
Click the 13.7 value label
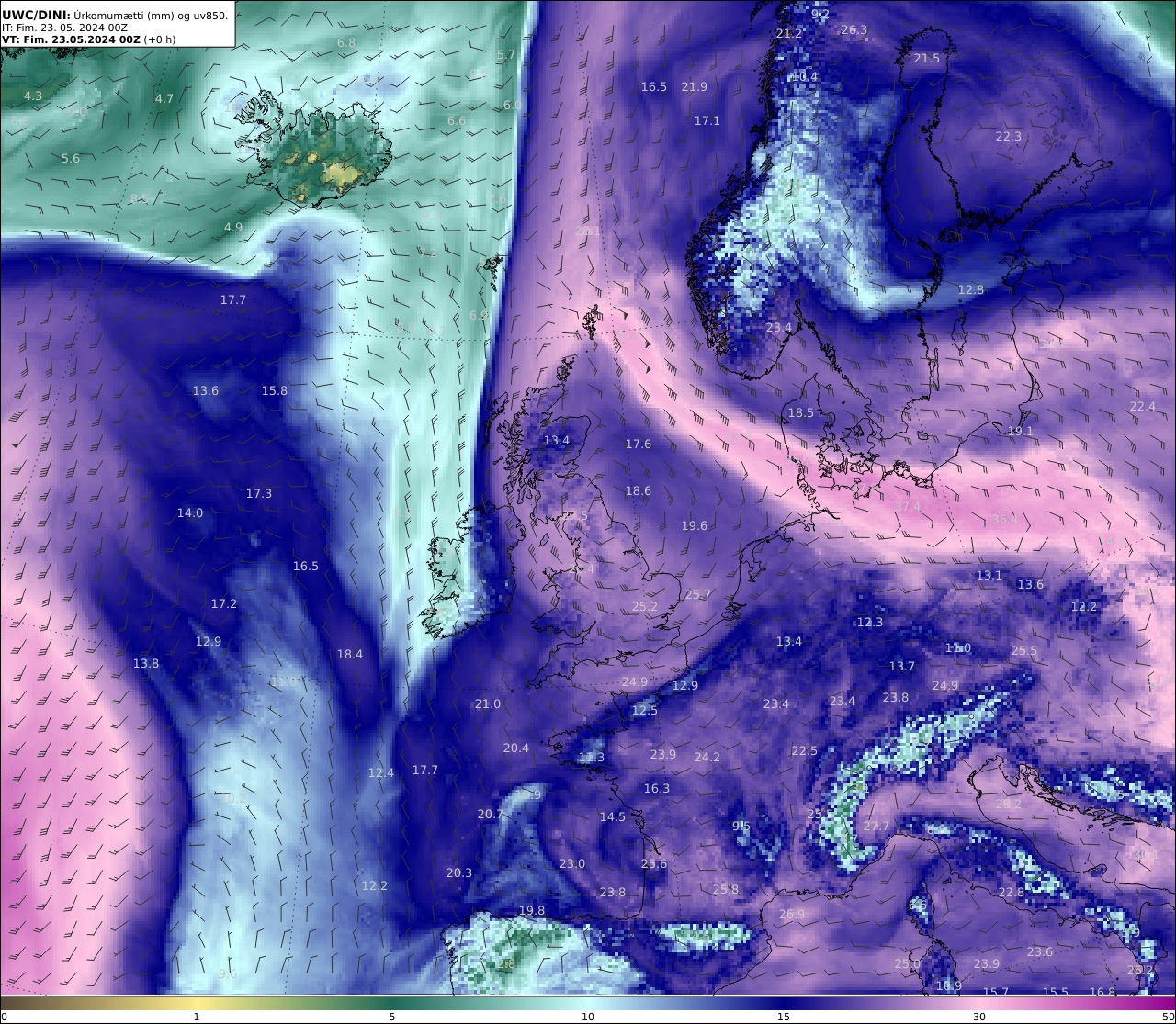[902, 666]
